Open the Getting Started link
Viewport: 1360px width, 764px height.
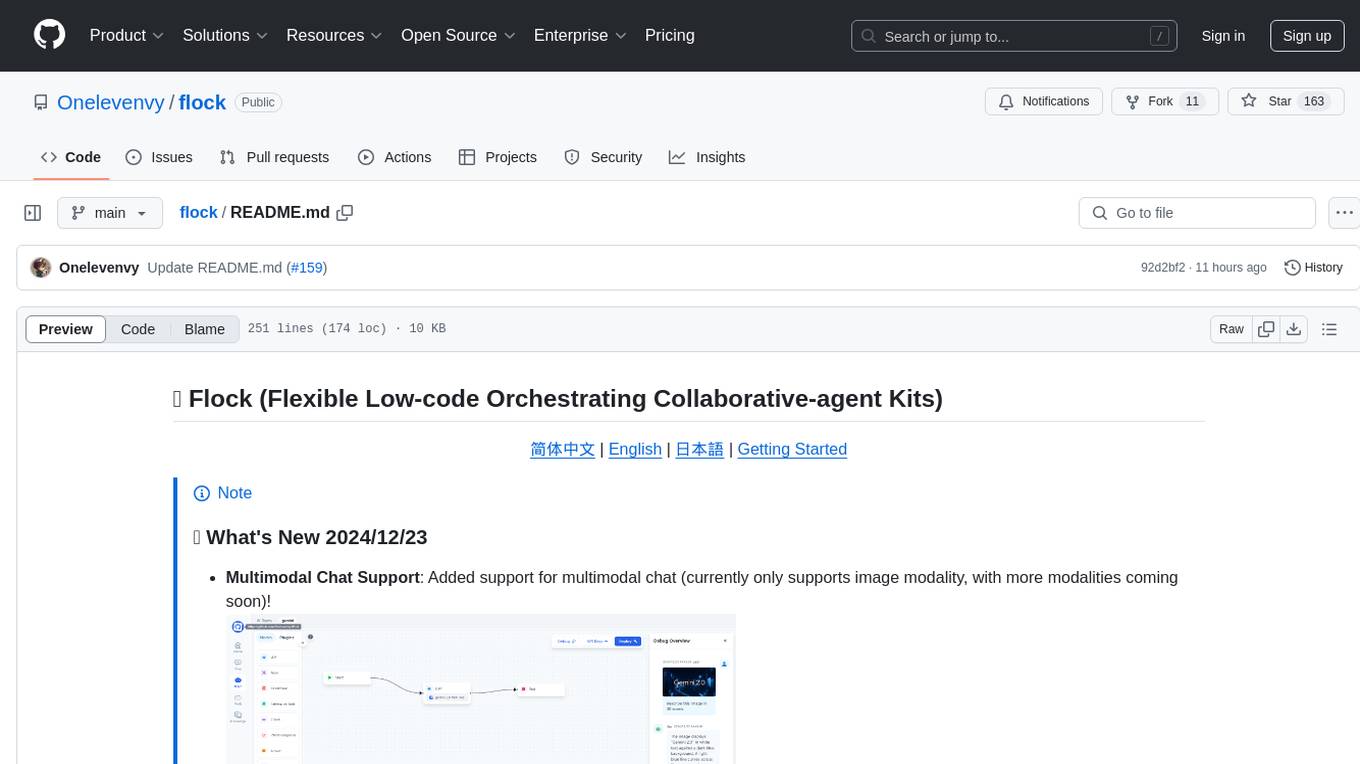click(792, 449)
